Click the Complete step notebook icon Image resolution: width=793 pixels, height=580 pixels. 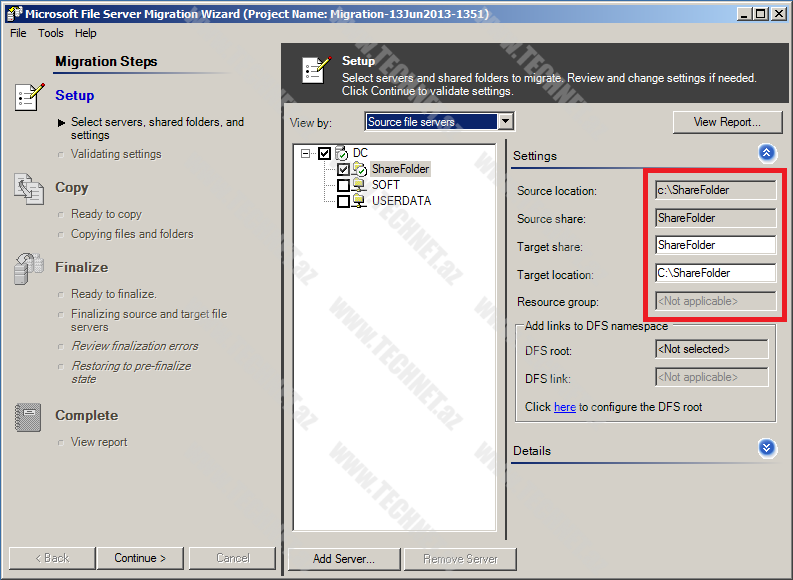(28, 416)
